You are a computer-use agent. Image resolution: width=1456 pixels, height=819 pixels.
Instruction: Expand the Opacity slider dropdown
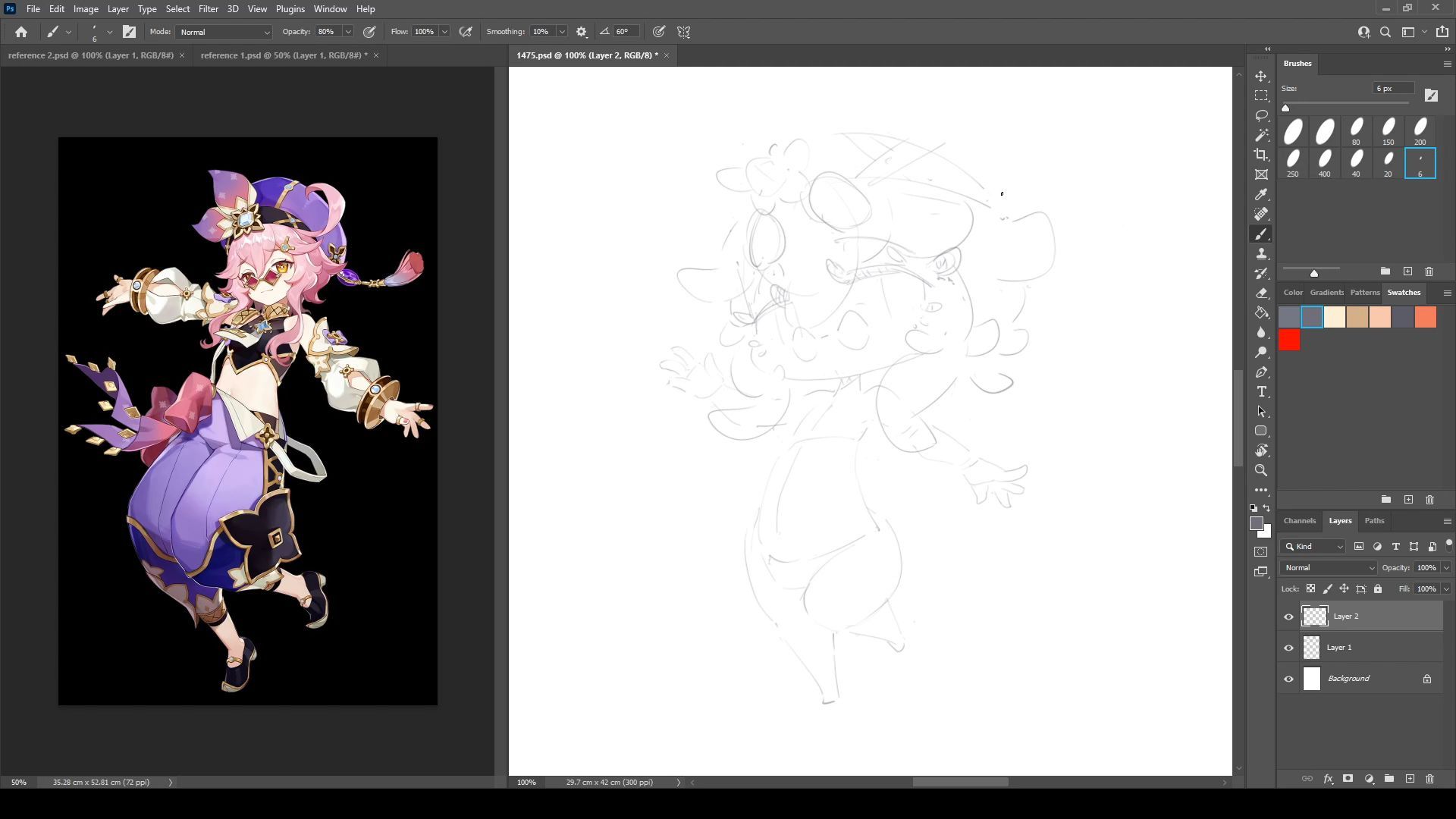tap(348, 32)
